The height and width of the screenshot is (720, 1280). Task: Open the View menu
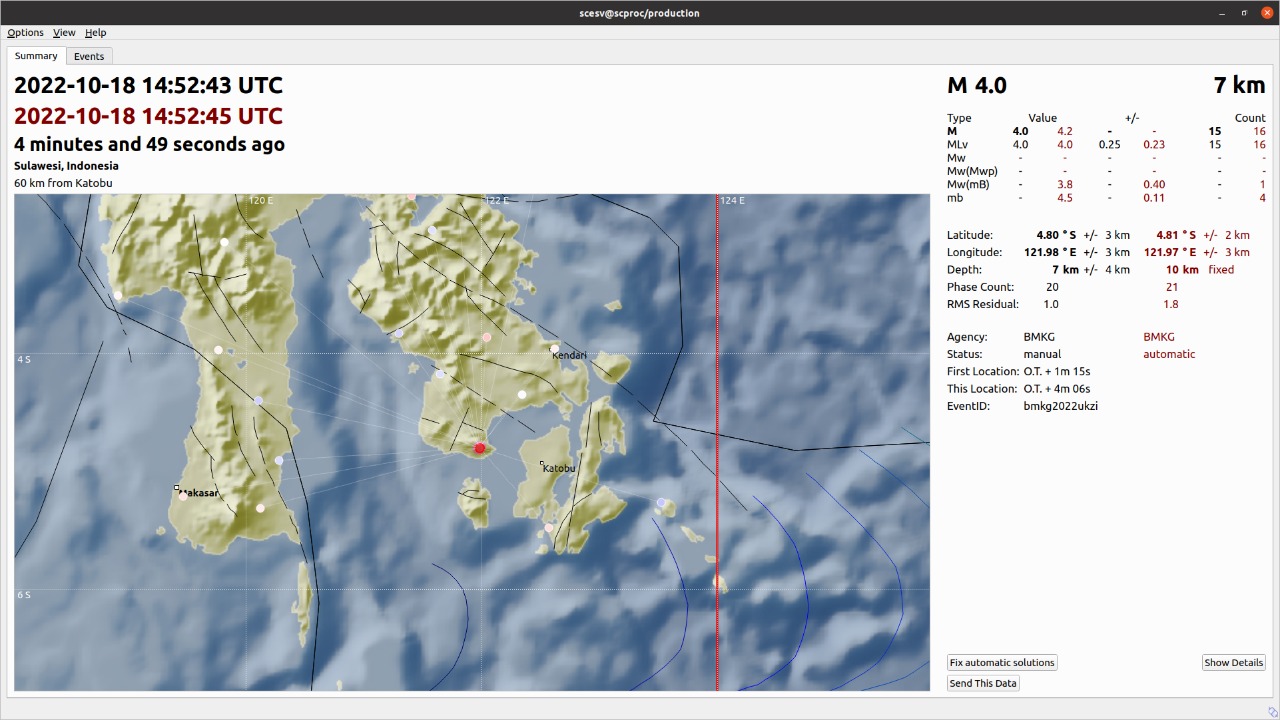64,33
